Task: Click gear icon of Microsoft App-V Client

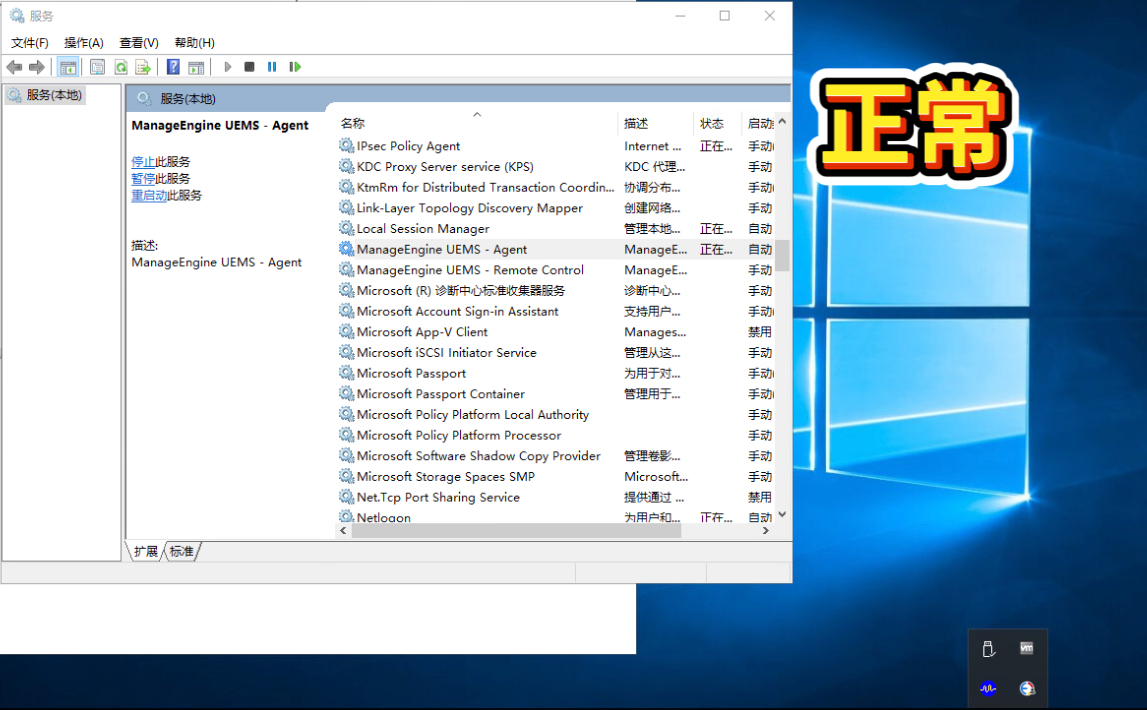Action: point(347,331)
